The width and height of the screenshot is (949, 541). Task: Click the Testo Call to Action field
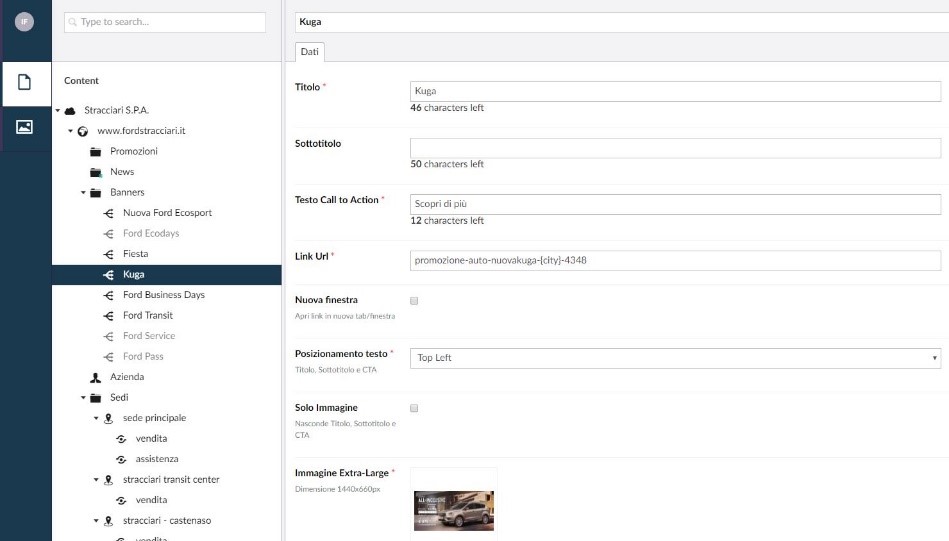coord(675,205)
